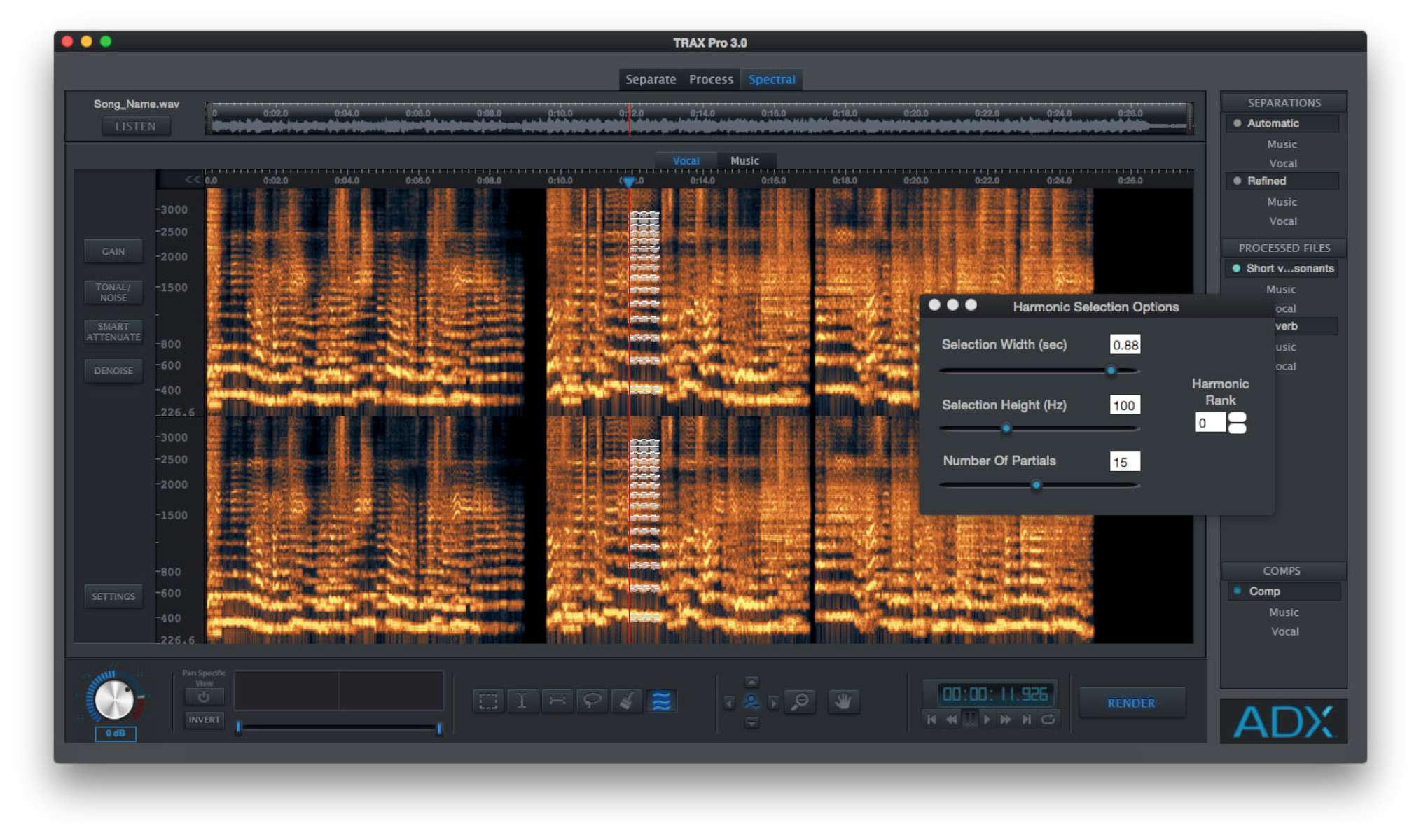
Task: Collapse the left panel with << arrows
Action: pos(192,180)
